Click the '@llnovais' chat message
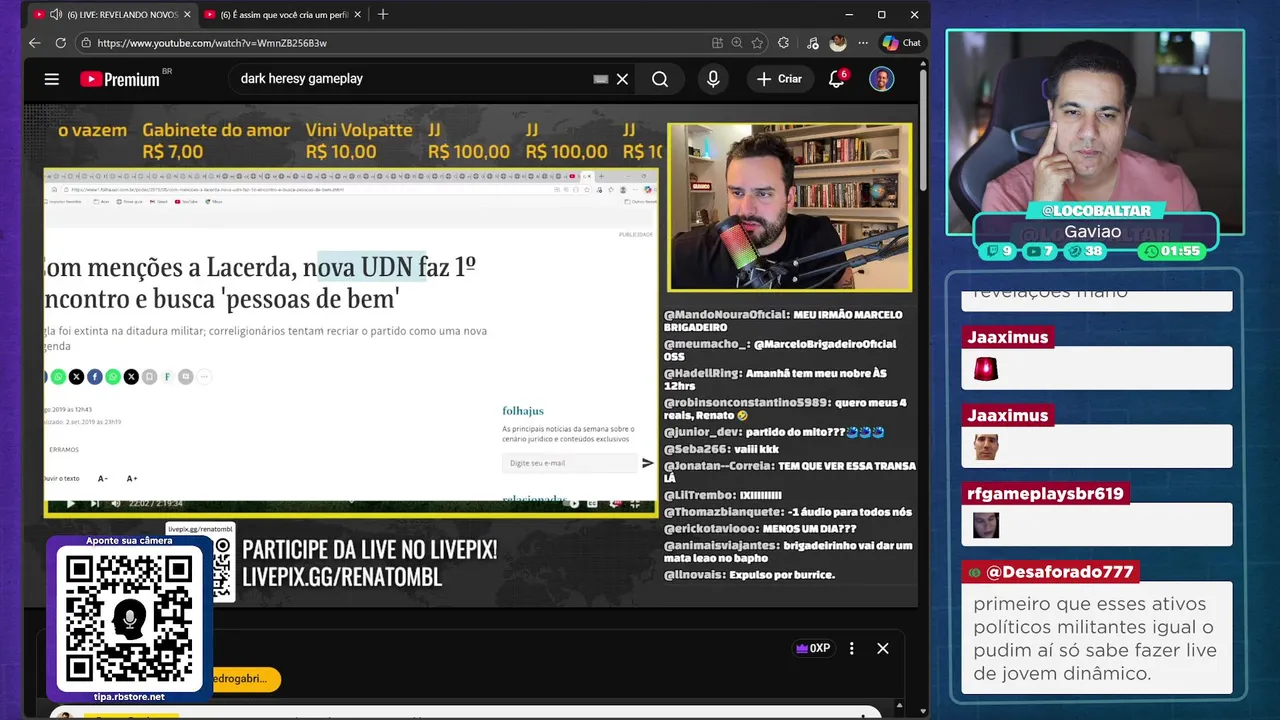The height and width of the screenshot is (720, 1280). tap(749, 575)
